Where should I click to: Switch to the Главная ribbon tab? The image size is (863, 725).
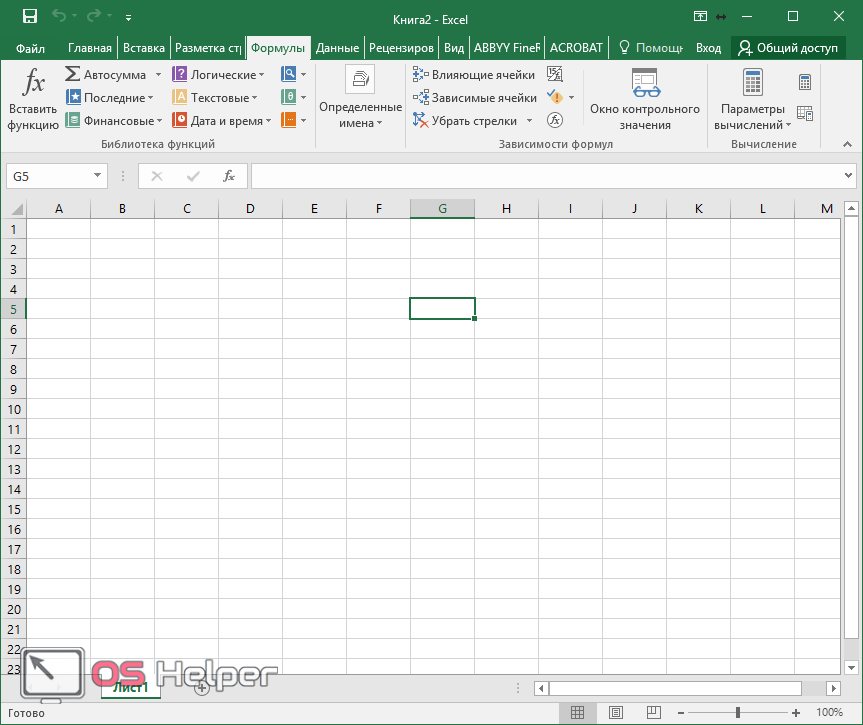click(90, 47)
